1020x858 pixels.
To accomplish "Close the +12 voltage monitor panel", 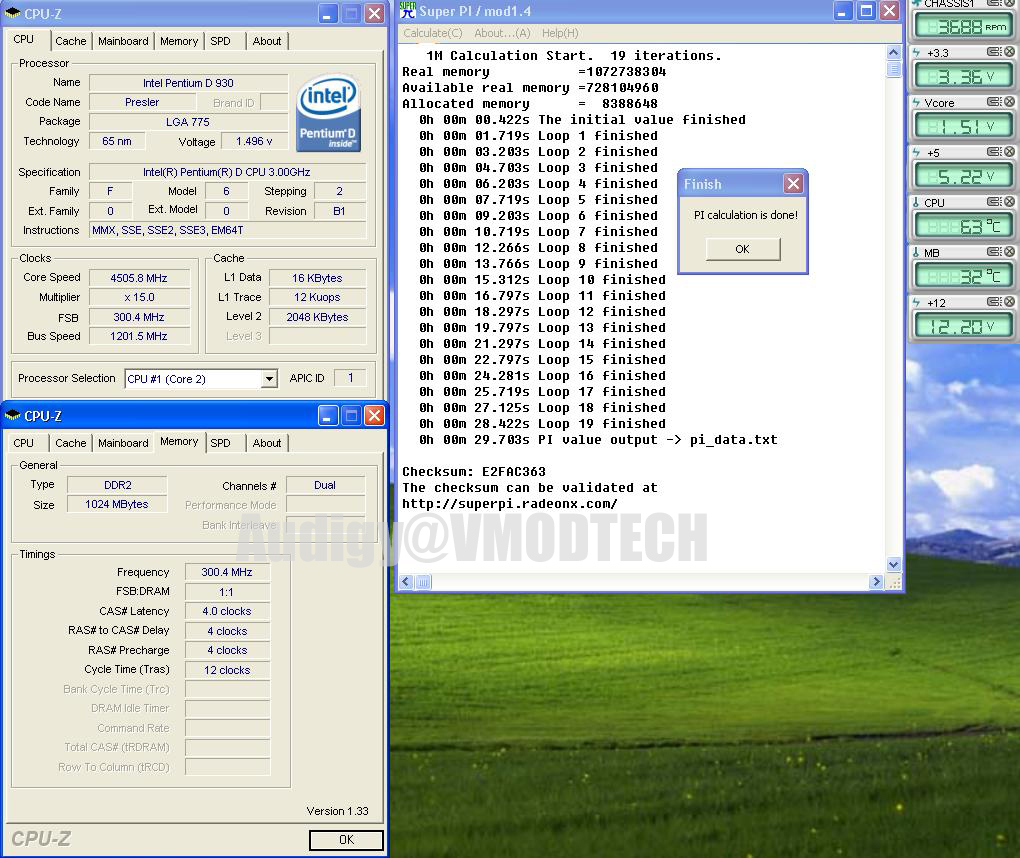I will point(1009,302).
